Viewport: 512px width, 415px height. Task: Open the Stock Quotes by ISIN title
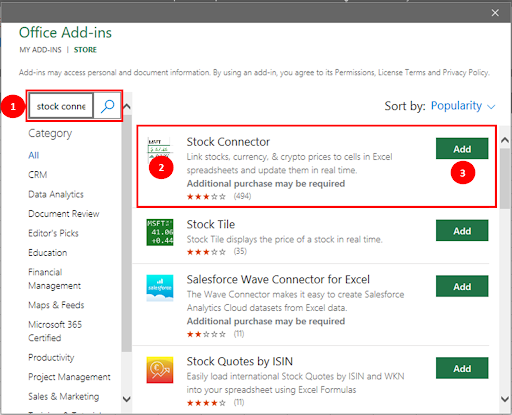(x=240, y=361)
